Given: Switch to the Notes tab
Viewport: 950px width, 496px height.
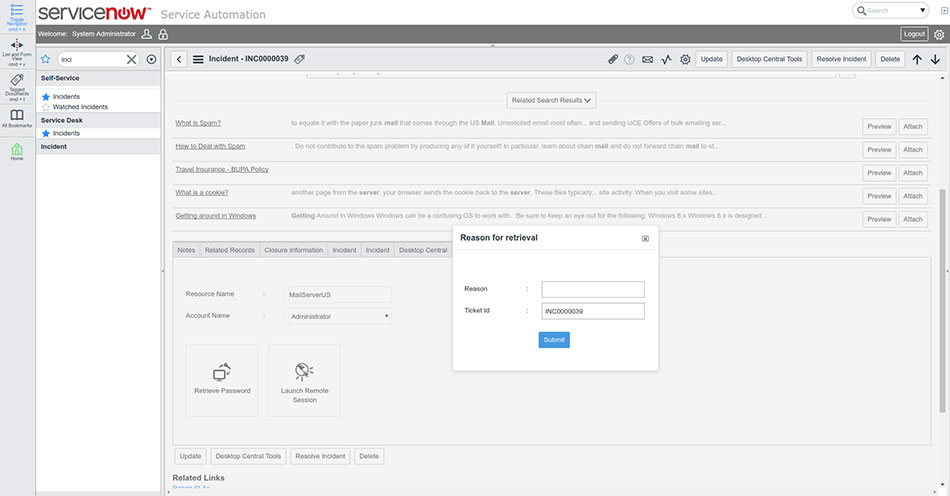Looking at the screenshot, I should tap(186, 250).
